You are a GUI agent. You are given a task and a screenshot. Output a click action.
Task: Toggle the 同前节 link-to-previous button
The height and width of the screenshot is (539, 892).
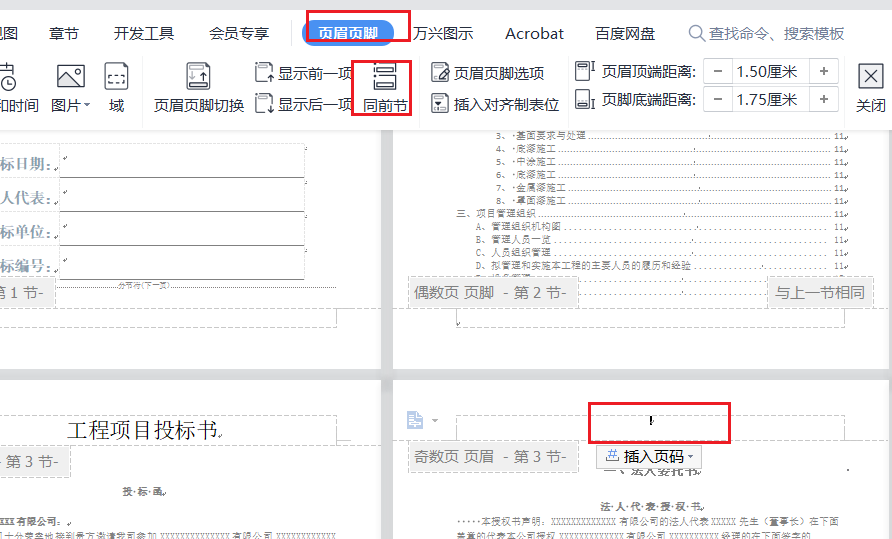385,87
